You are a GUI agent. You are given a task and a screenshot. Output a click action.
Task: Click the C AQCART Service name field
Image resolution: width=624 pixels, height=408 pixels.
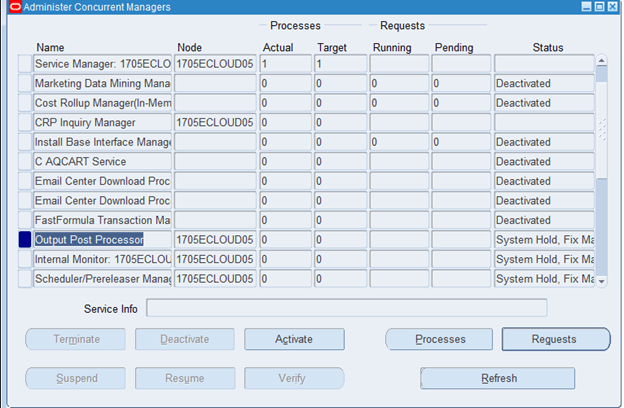(x=102, y=162)
